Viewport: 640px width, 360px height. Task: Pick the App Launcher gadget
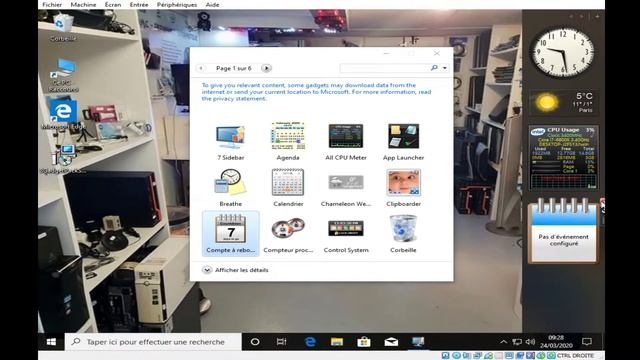[x=403, y=142]
